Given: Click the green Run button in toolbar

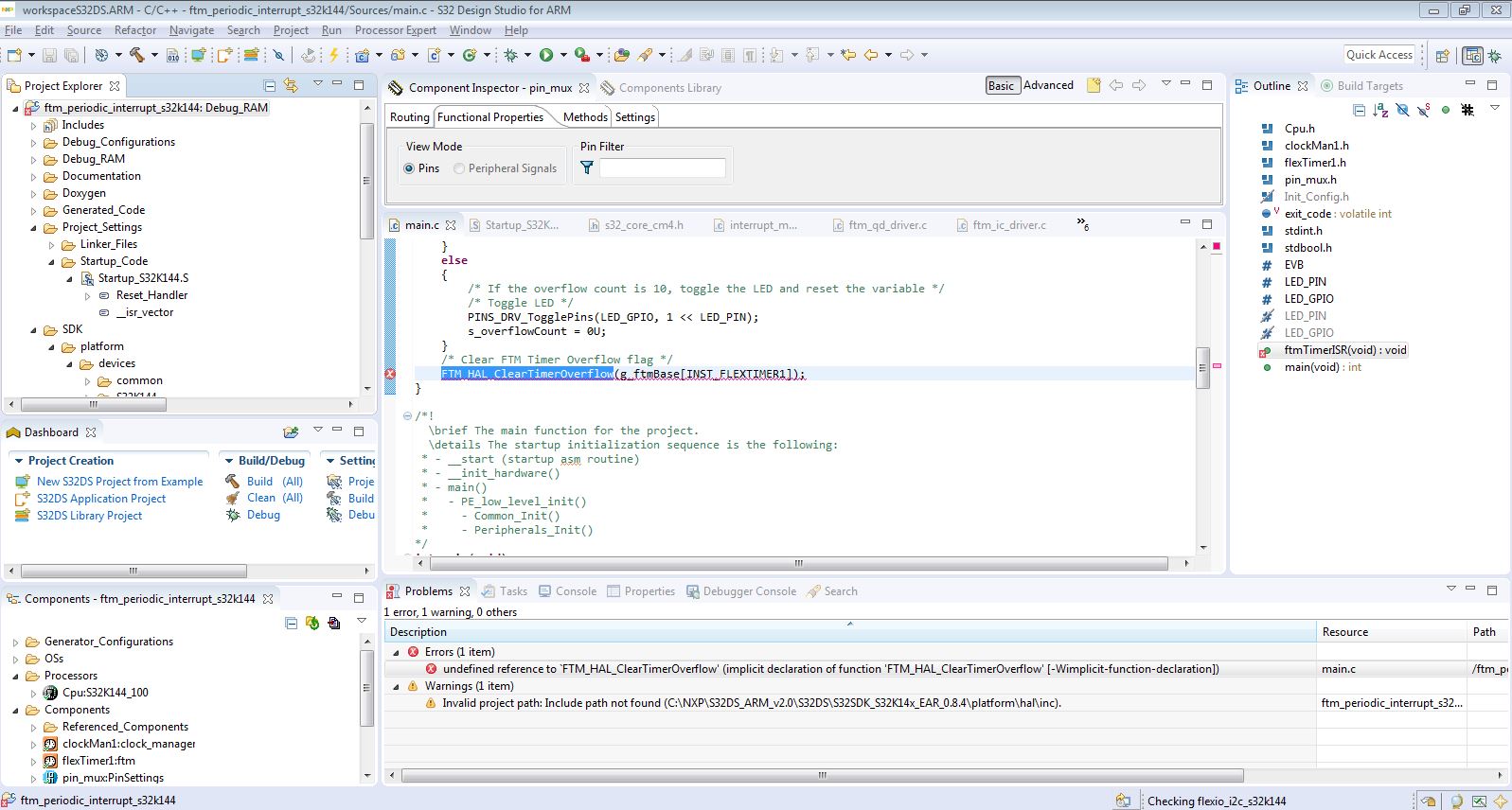Looking at the screenshot, I should pyautogui.click(x=546, y=55).
